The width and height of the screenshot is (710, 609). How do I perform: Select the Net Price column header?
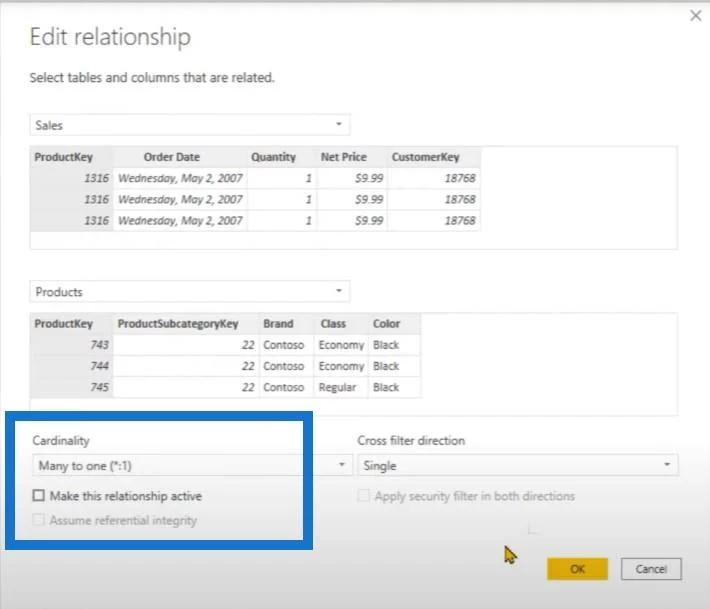352,157
